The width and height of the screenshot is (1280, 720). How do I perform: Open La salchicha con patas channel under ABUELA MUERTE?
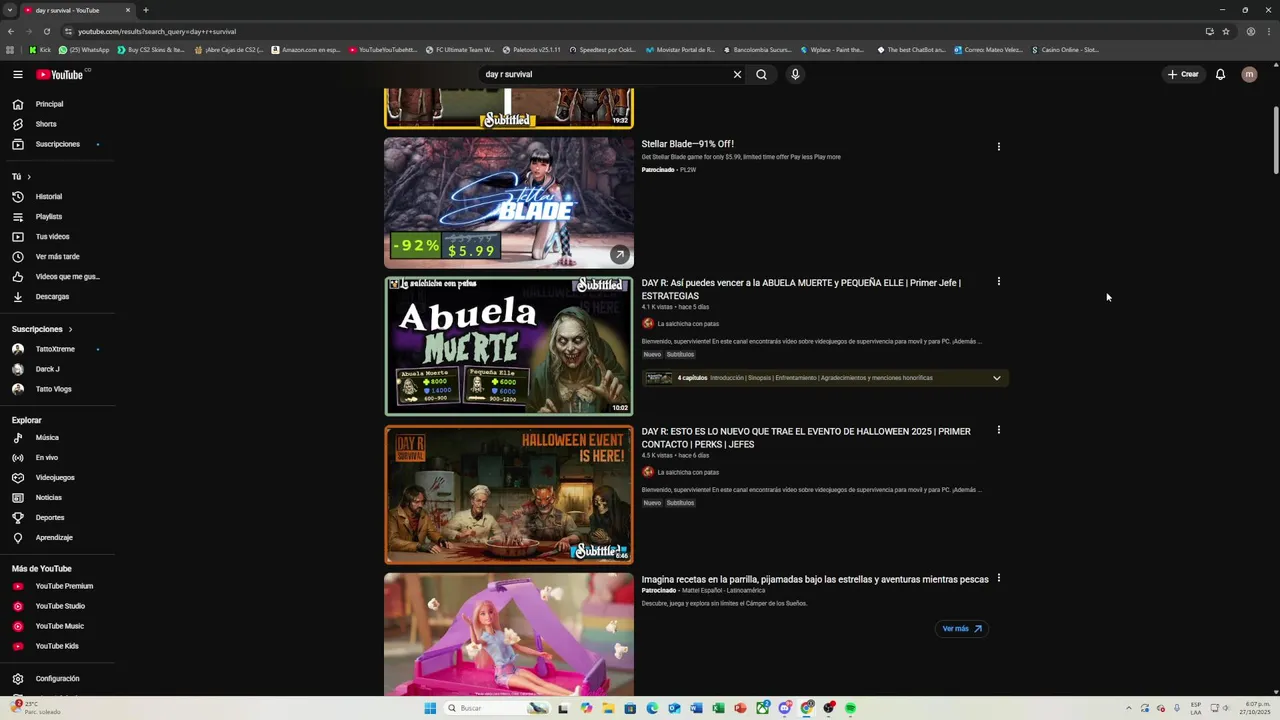tap(688, 324)
